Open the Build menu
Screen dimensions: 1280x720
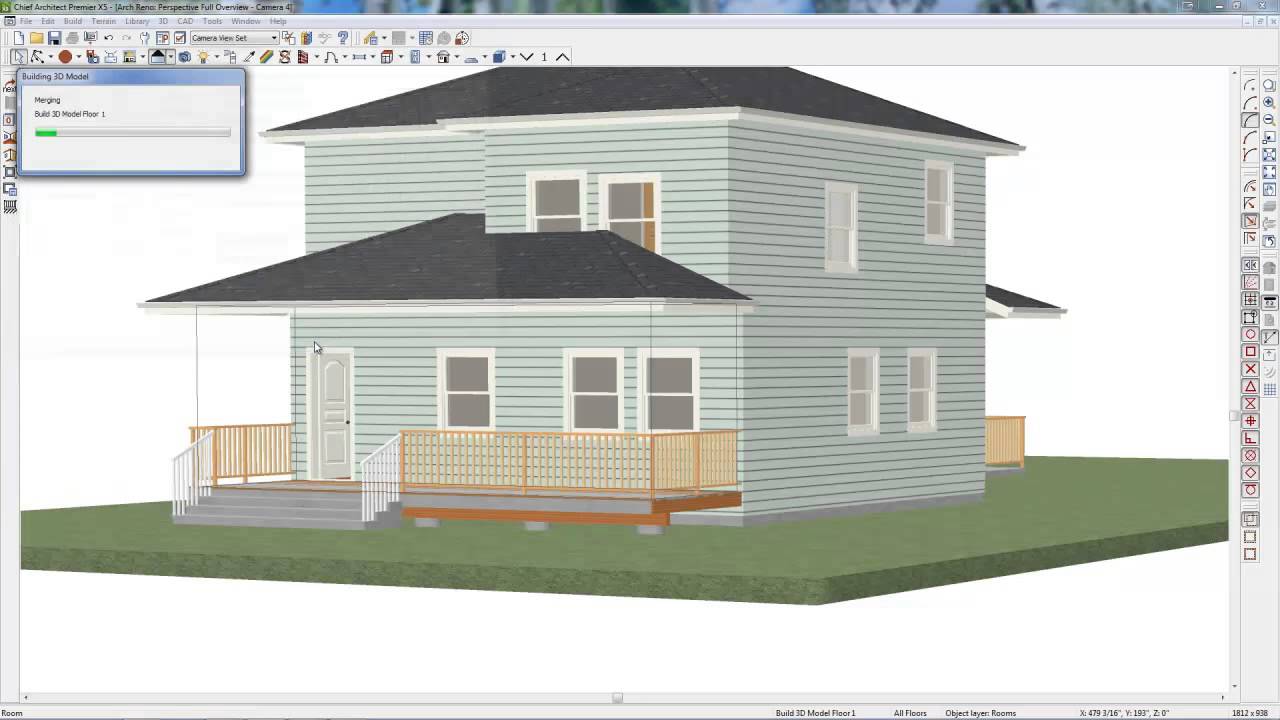(73, 21)
